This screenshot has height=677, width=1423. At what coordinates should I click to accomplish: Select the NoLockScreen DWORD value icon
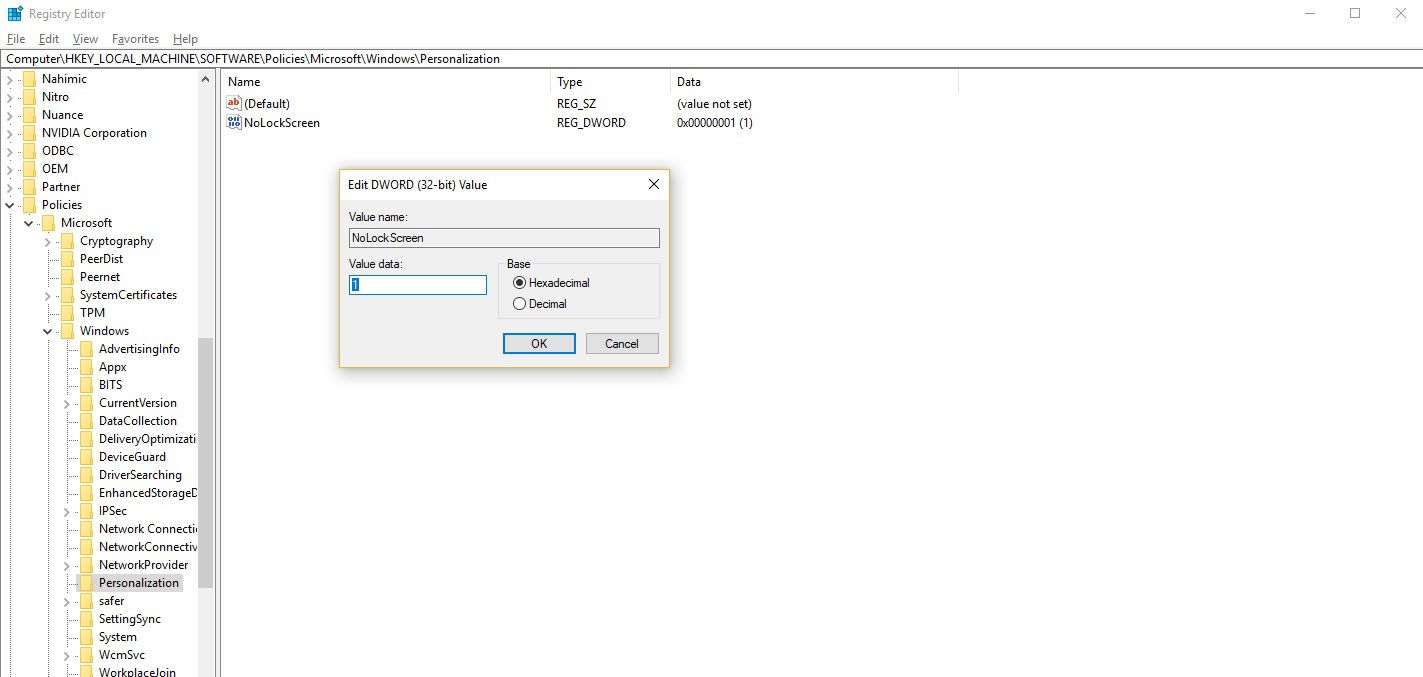(234, 122)
